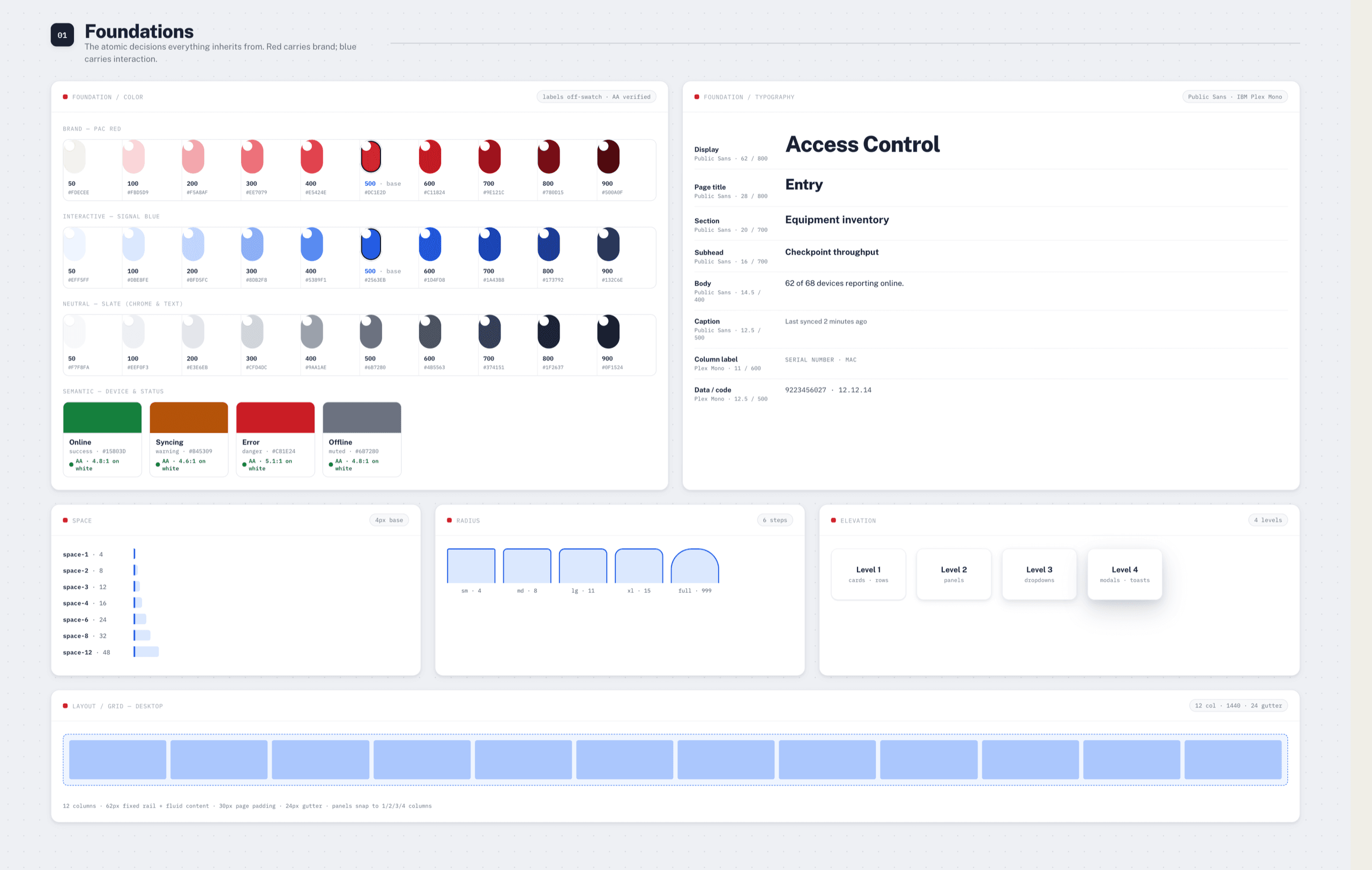Image resolution: width=1372 pixels, height=870 pixels.
Task: Choose the Signal Blue 900 swatch
Action: (608, 244)
